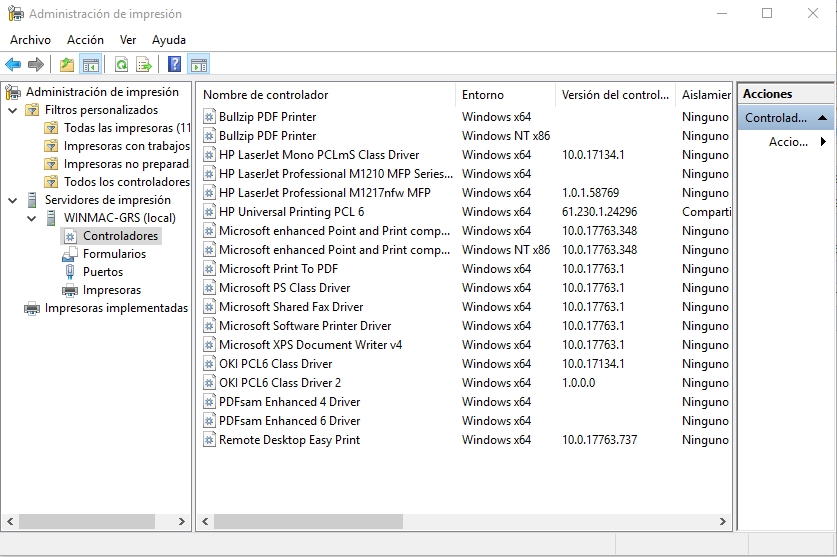
Task: Open the Acción menu
Action: 85,40
